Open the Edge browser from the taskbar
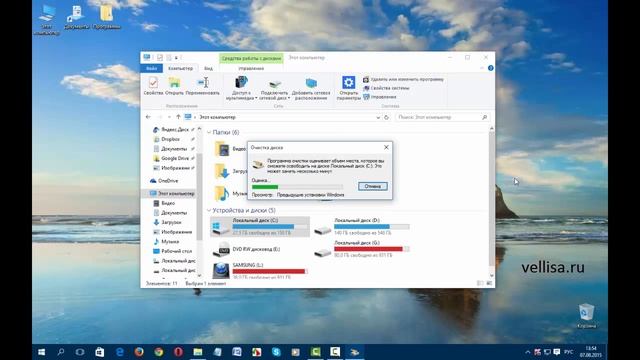This screenshot has width=640, height=360. point(120,352)
